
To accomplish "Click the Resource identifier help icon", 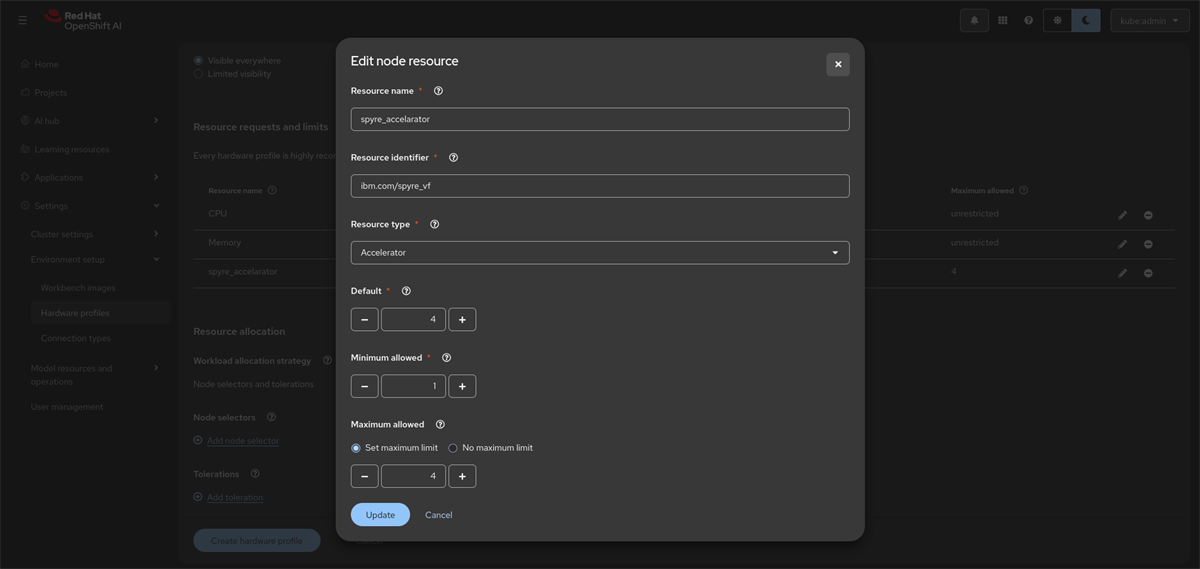I will (453, 158).
